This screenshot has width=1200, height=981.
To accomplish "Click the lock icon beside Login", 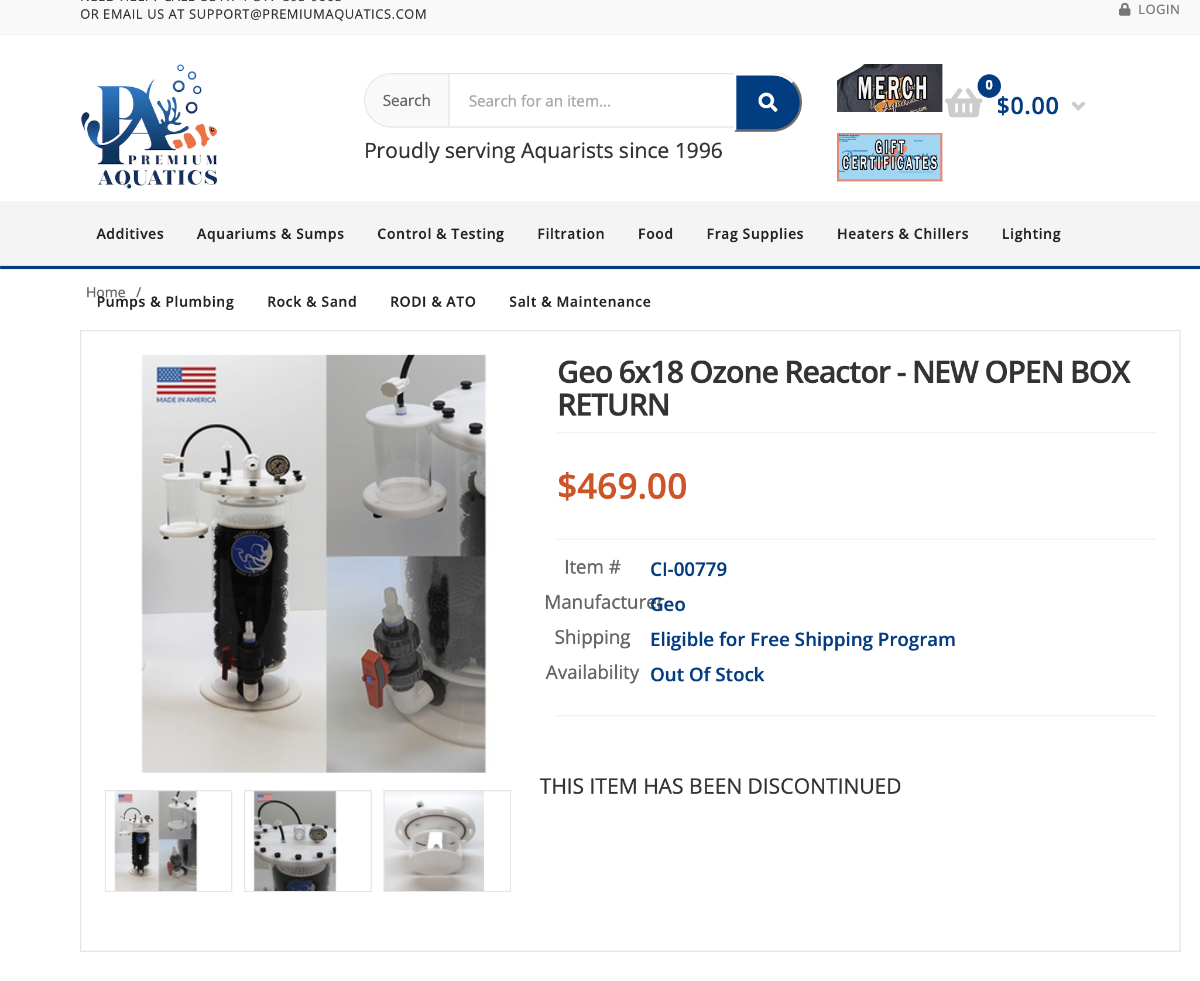I will 1125,9.
